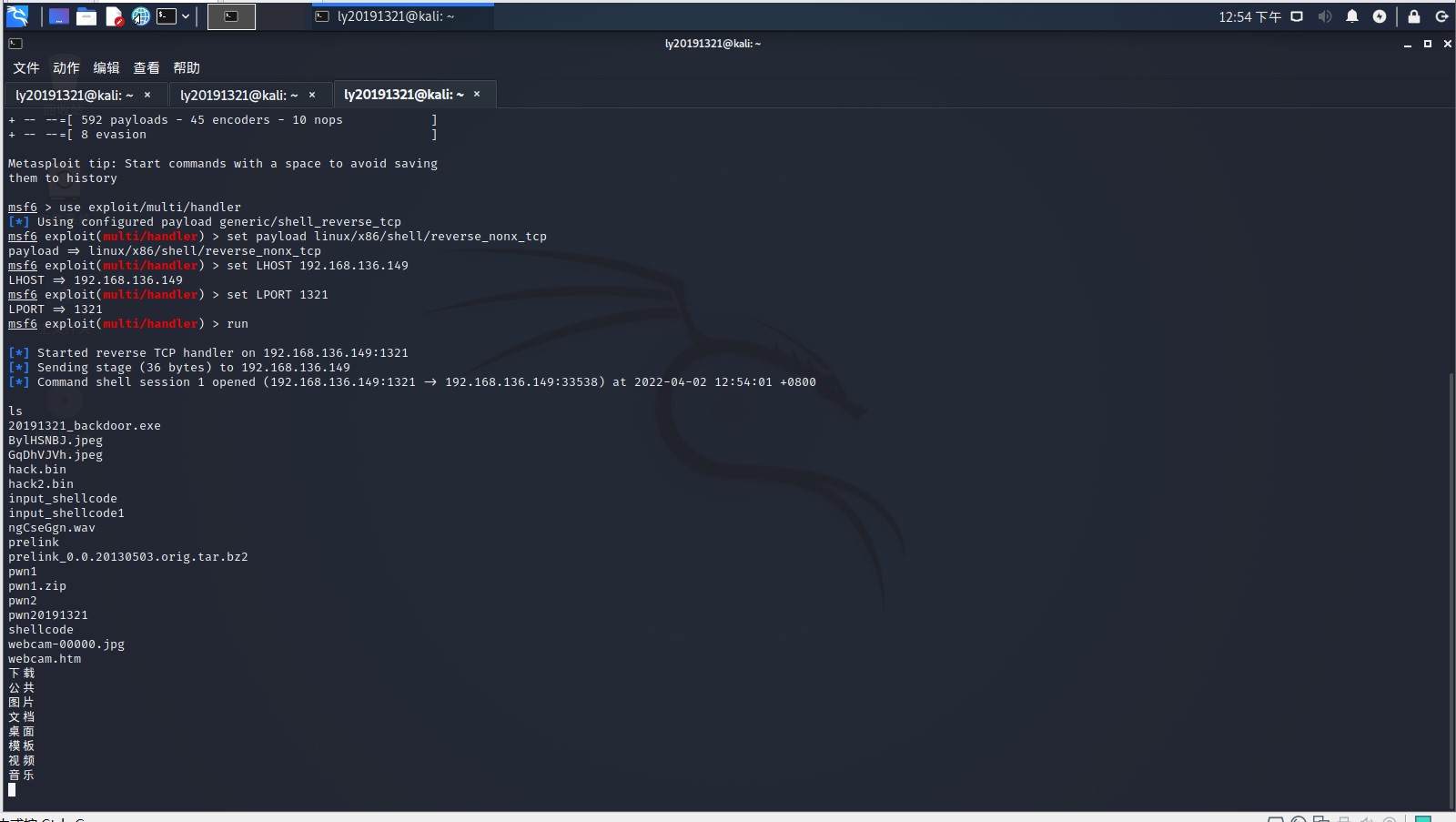Switch to the highlighted workspace thumbnail
The image size is (1456, 822).
[231, 16]
